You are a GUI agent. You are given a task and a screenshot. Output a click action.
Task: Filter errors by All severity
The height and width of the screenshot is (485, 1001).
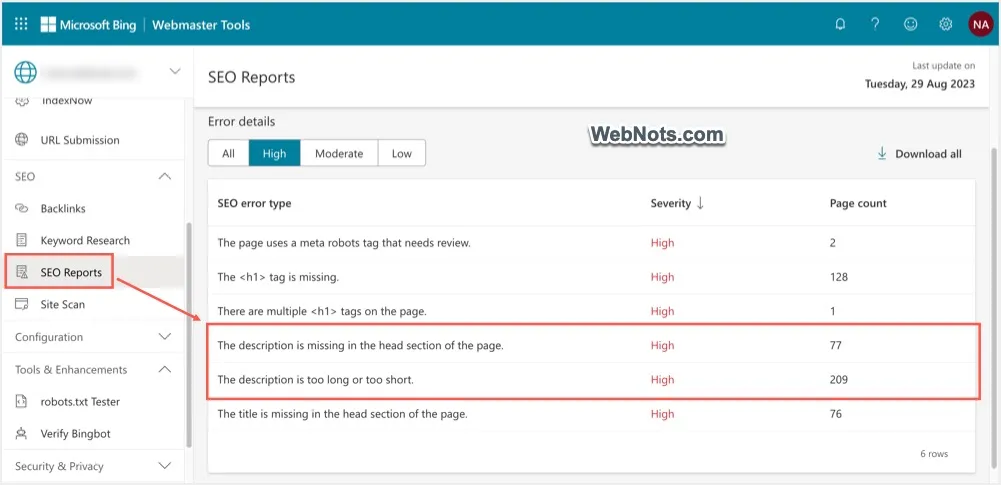(x=228, y=153)
